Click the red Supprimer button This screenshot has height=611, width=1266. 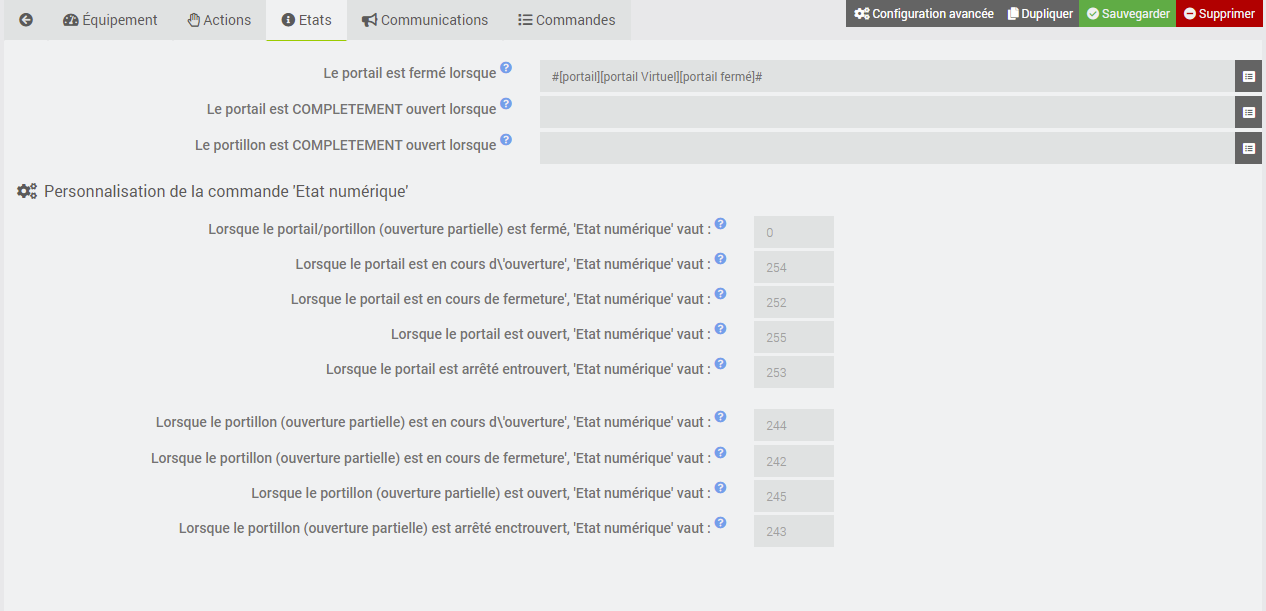tap(1219, 14)
